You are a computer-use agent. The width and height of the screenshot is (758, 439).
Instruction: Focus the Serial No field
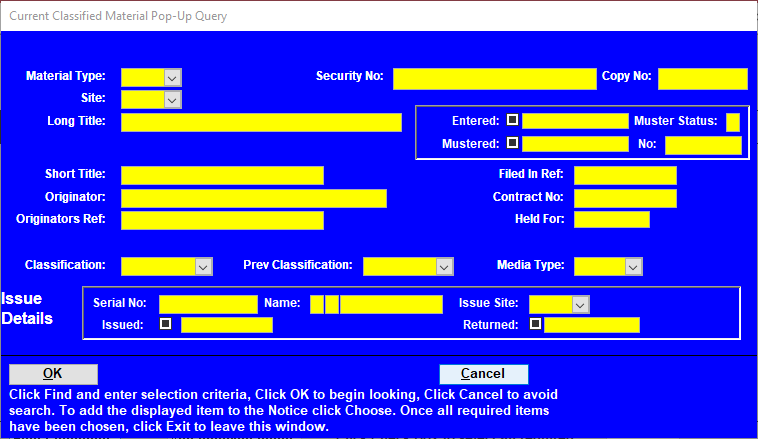[208, 304]
